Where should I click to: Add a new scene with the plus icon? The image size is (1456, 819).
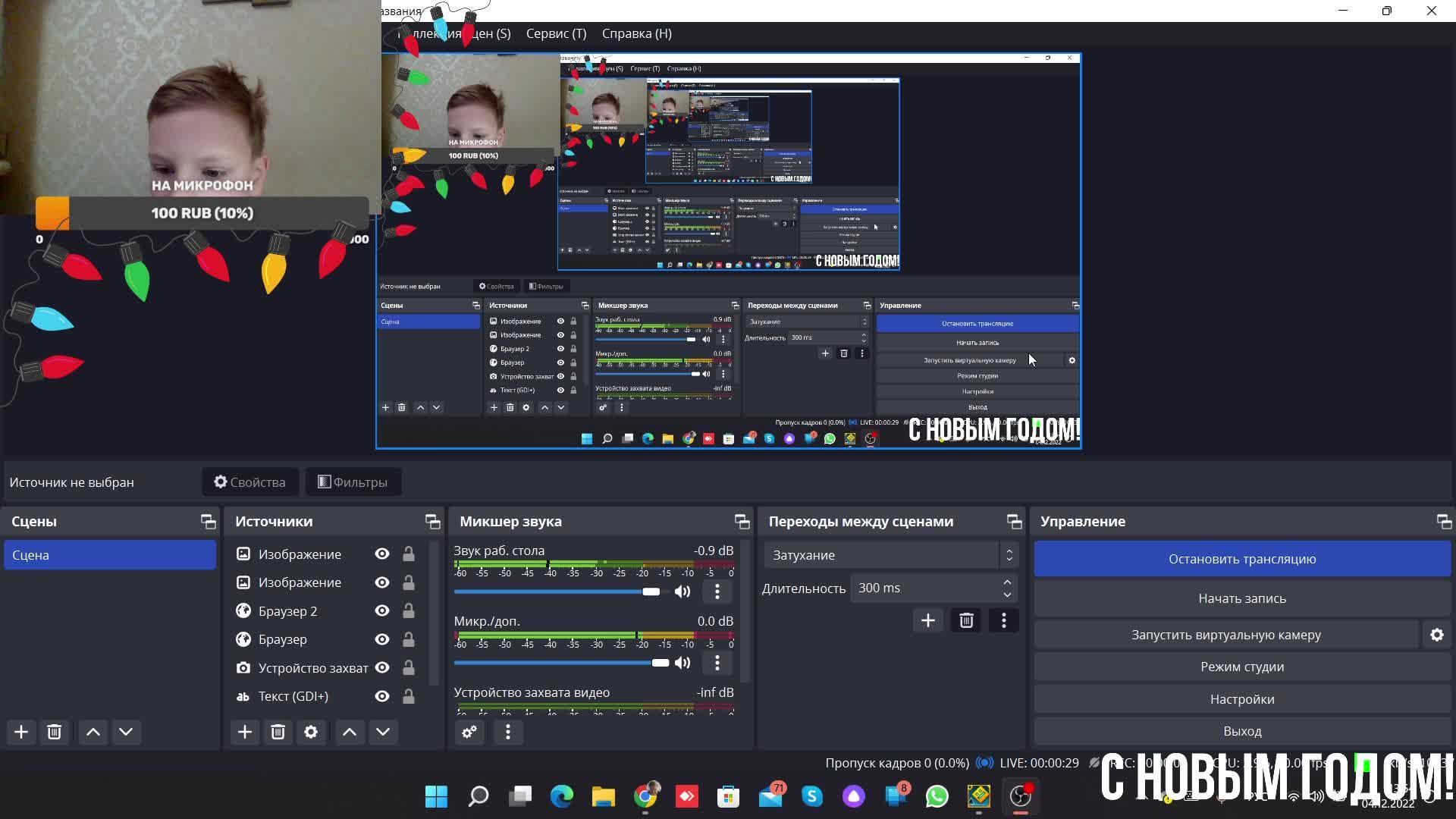20,732
